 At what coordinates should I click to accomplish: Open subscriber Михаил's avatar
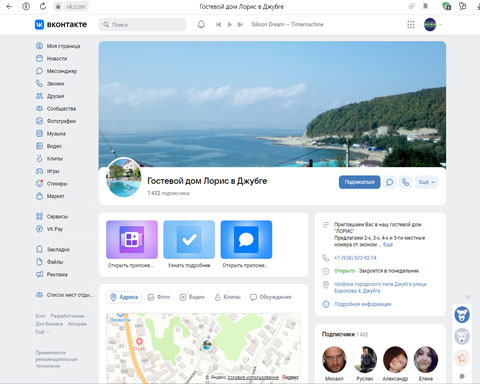click(334, 359)
